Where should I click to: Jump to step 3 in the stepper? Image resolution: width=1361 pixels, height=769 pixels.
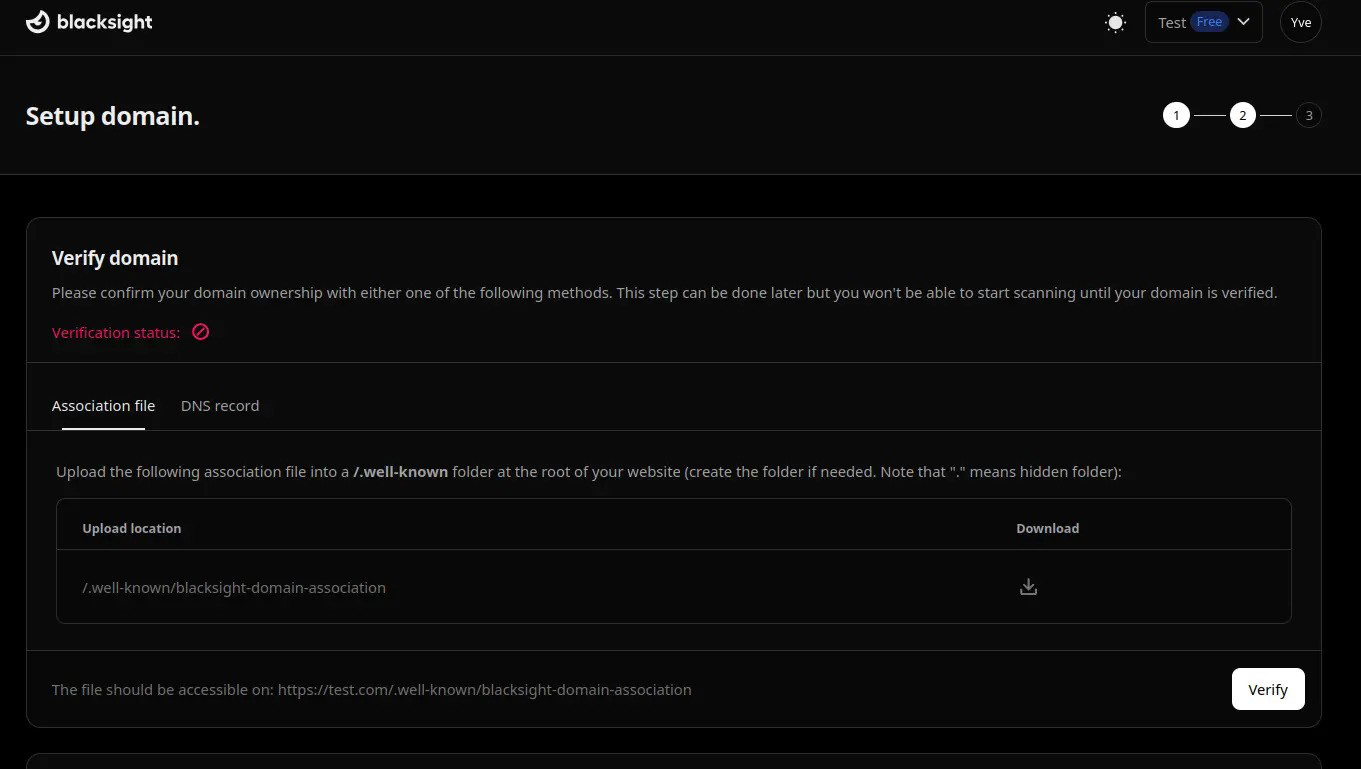[x=1308, y=116]
